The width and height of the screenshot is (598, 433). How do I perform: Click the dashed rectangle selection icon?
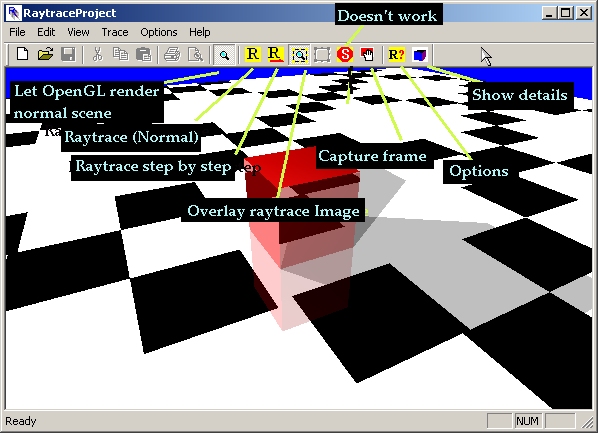(322, 55)
